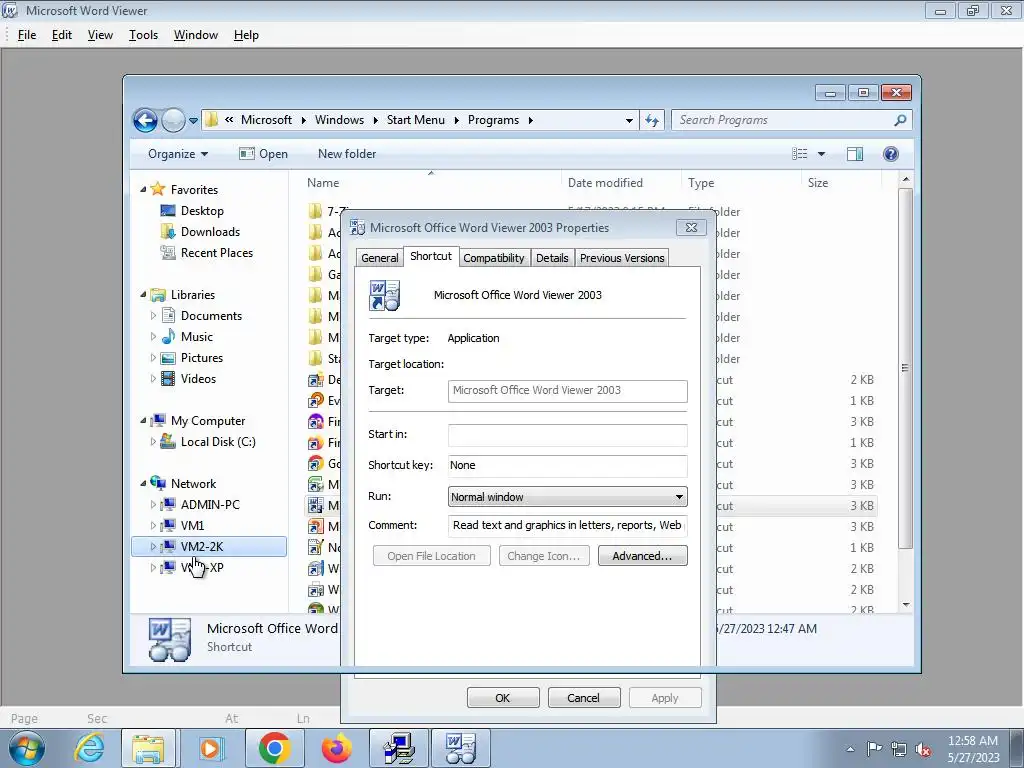Show hidden tray icons arrow
The width and height of the screenshot is (1024, 768).
click(850, 749)
